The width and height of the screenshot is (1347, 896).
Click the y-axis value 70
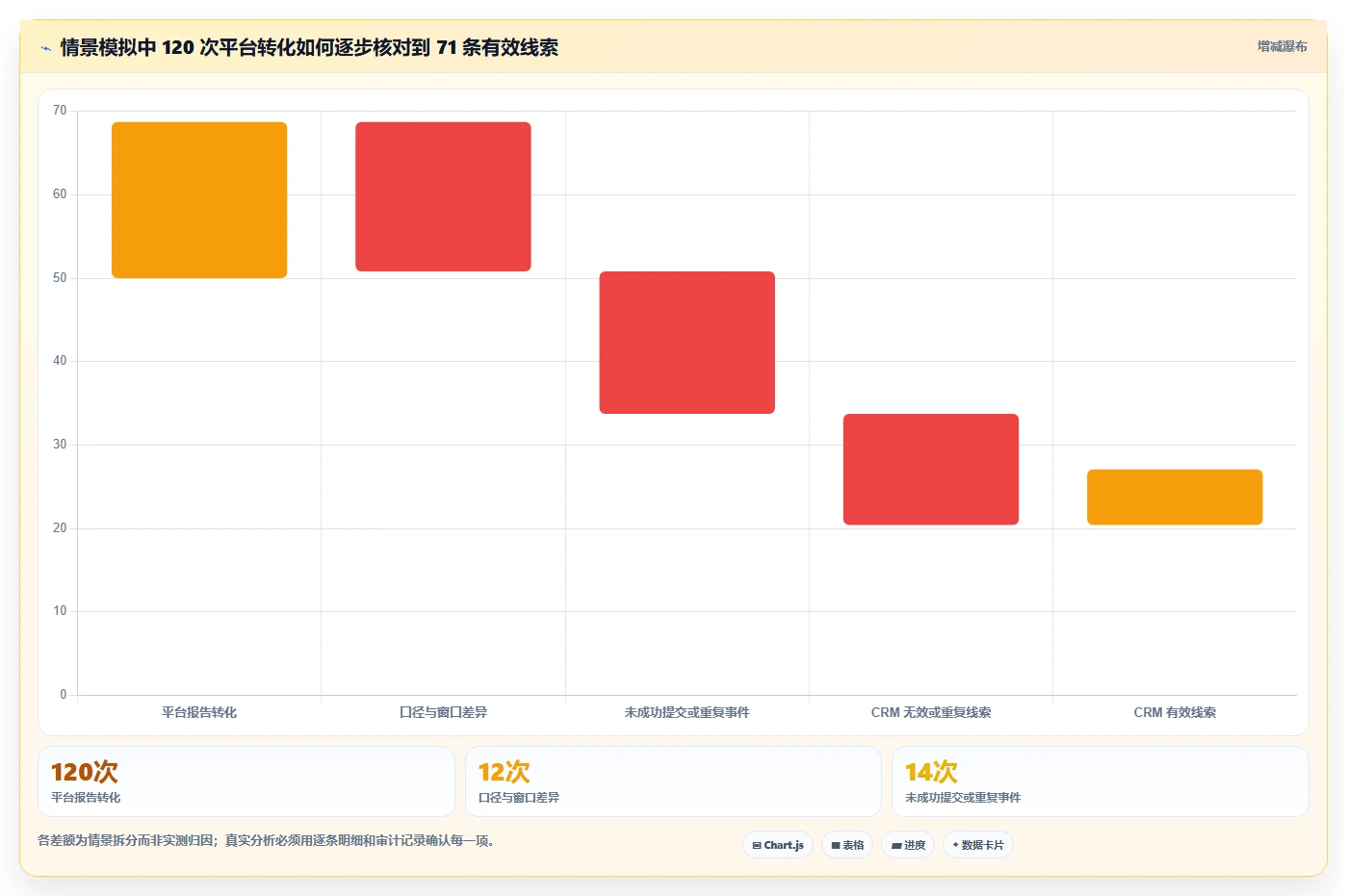(x=60, y=111)
